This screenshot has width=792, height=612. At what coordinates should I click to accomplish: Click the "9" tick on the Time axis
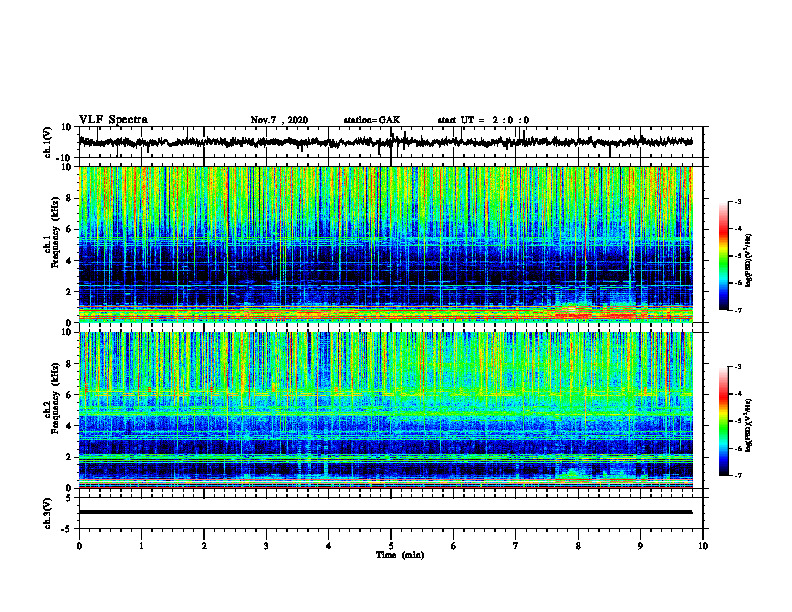[x=640, y=546]
